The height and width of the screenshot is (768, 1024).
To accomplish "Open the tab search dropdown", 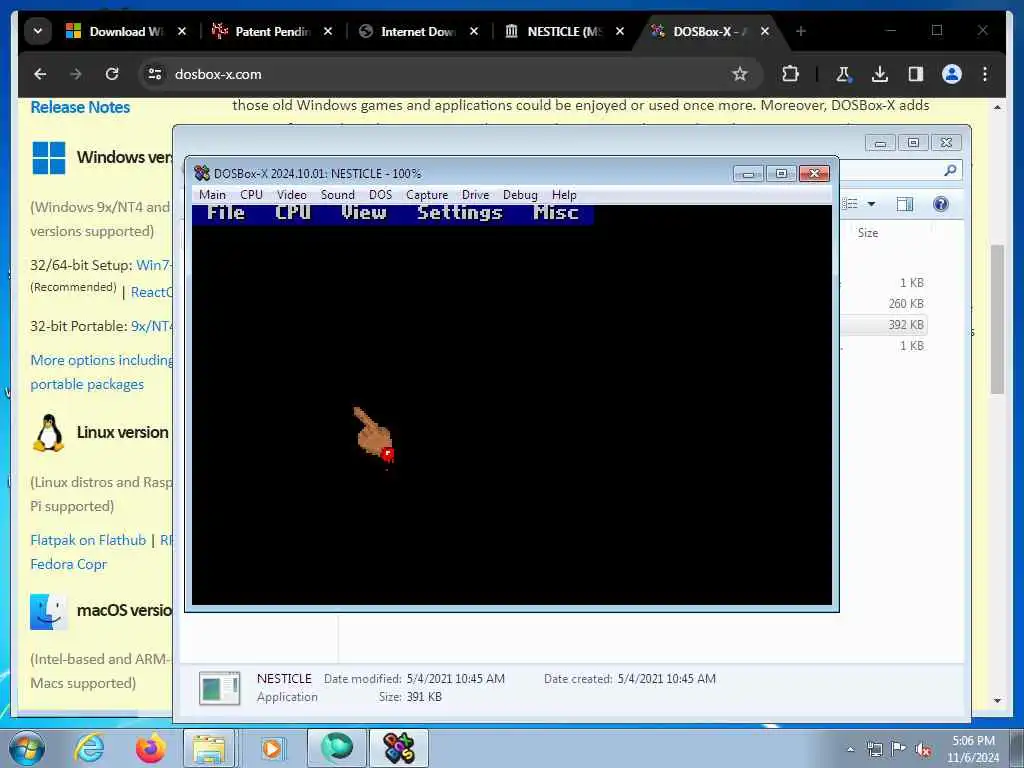I will tap(38, 31).
